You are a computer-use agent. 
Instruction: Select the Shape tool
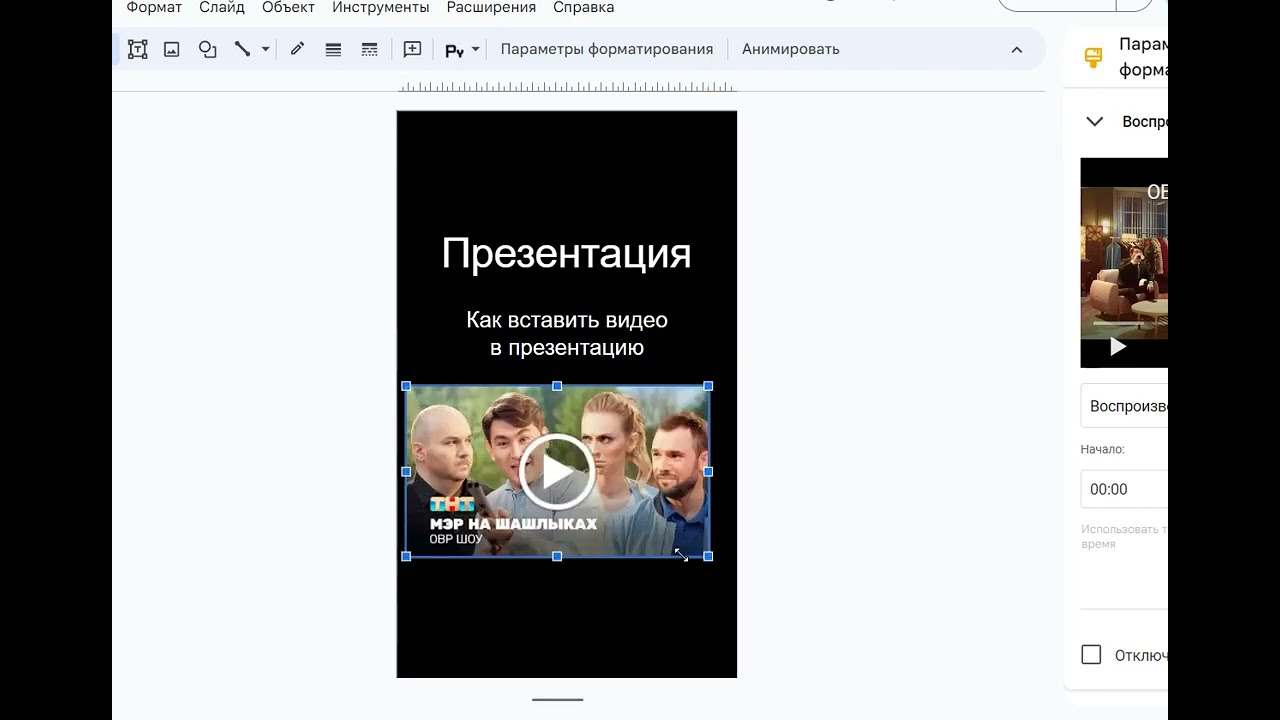[x=207, y=49]
